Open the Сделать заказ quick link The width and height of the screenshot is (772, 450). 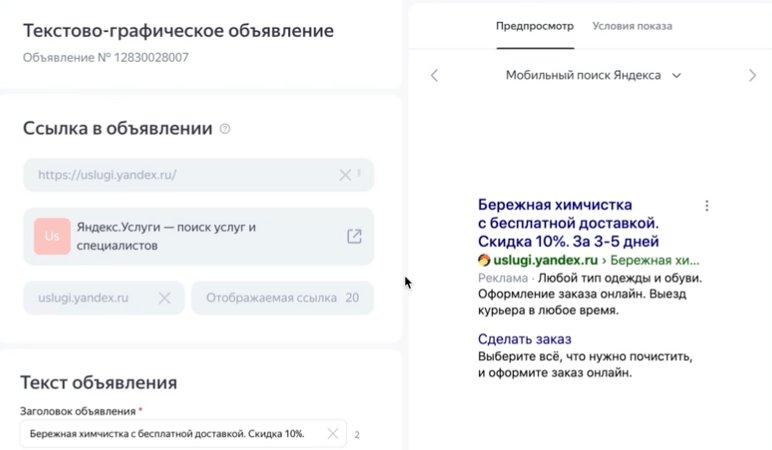coord(524,339)
